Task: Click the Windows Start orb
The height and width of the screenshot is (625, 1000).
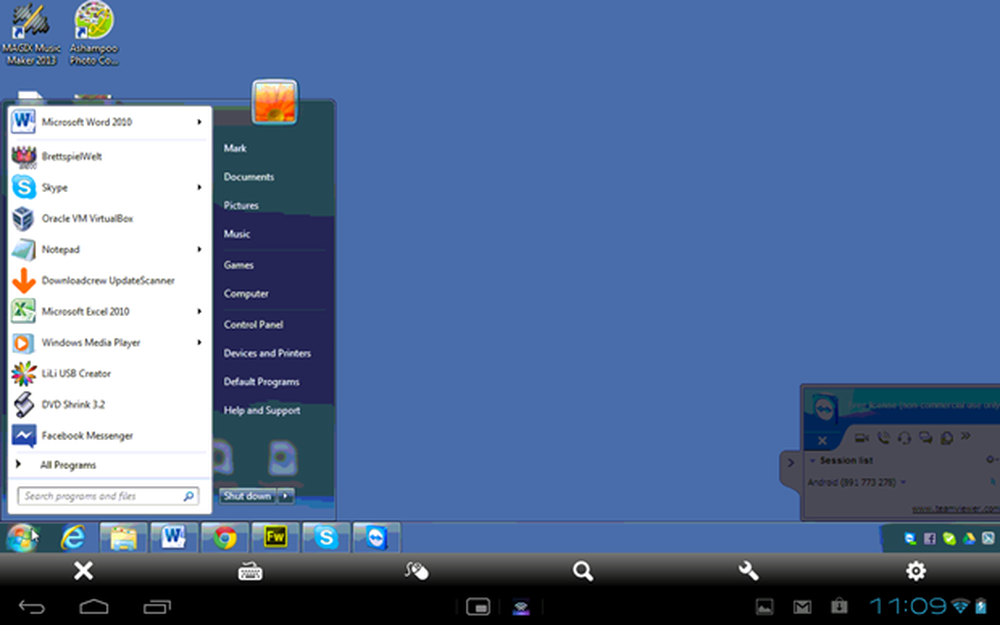Action: 21,538
